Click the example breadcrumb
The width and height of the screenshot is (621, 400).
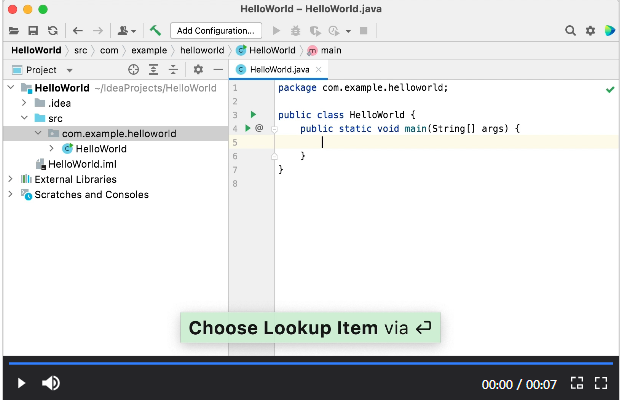click(149, 50)
